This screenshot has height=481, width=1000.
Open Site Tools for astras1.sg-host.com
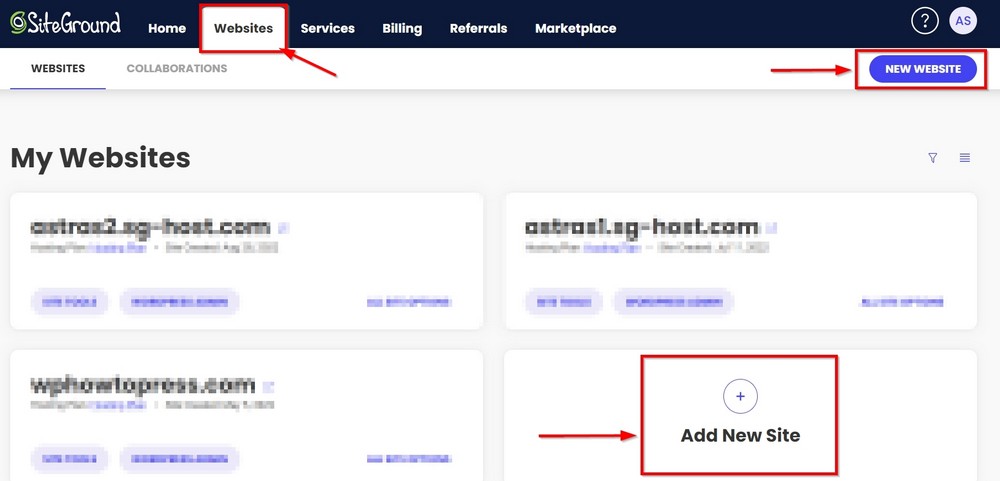coord(563,302)
